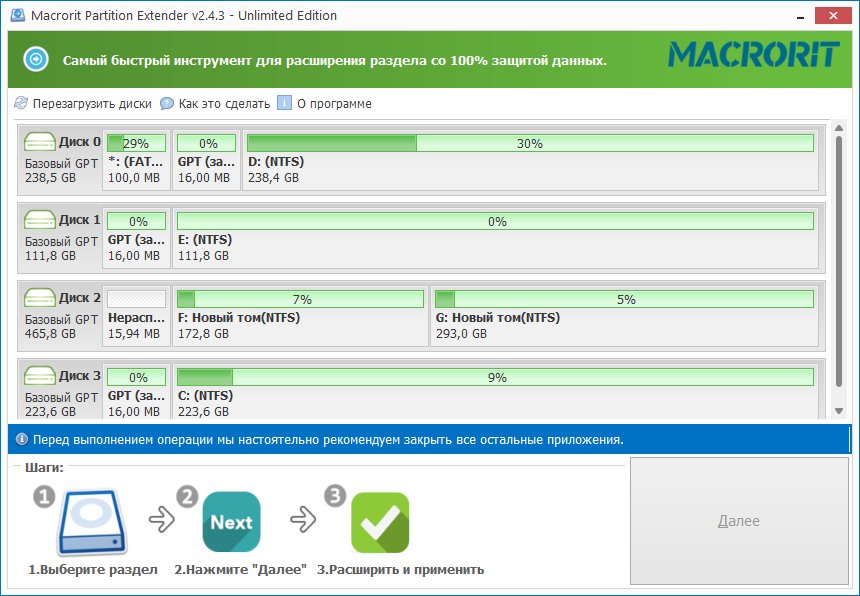Click the info icon in the blue notice bar

tap(21, 439)
